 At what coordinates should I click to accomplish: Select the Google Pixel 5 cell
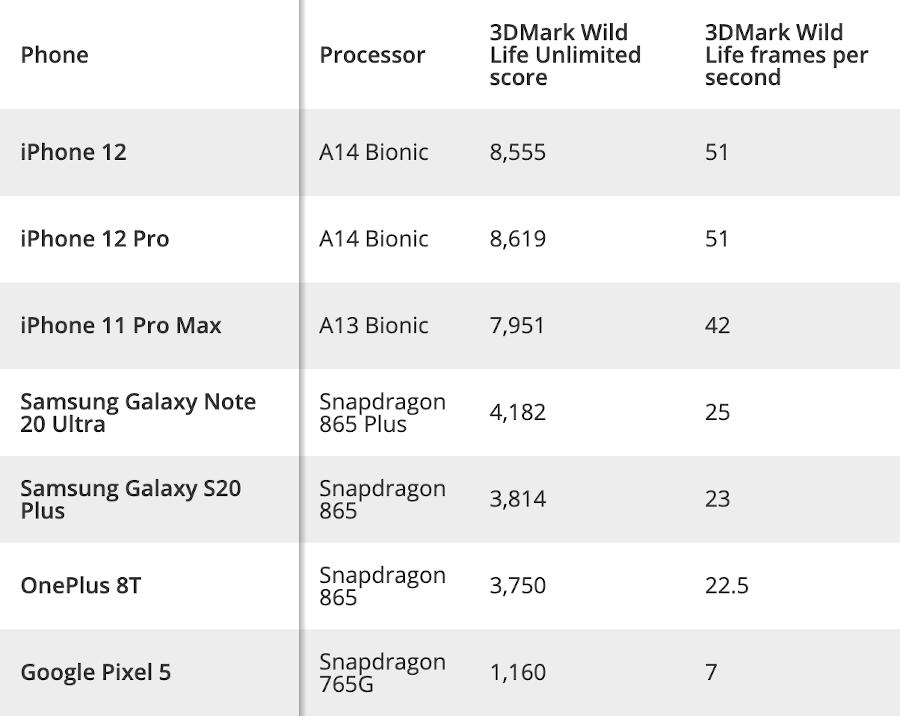pos(95,672)
